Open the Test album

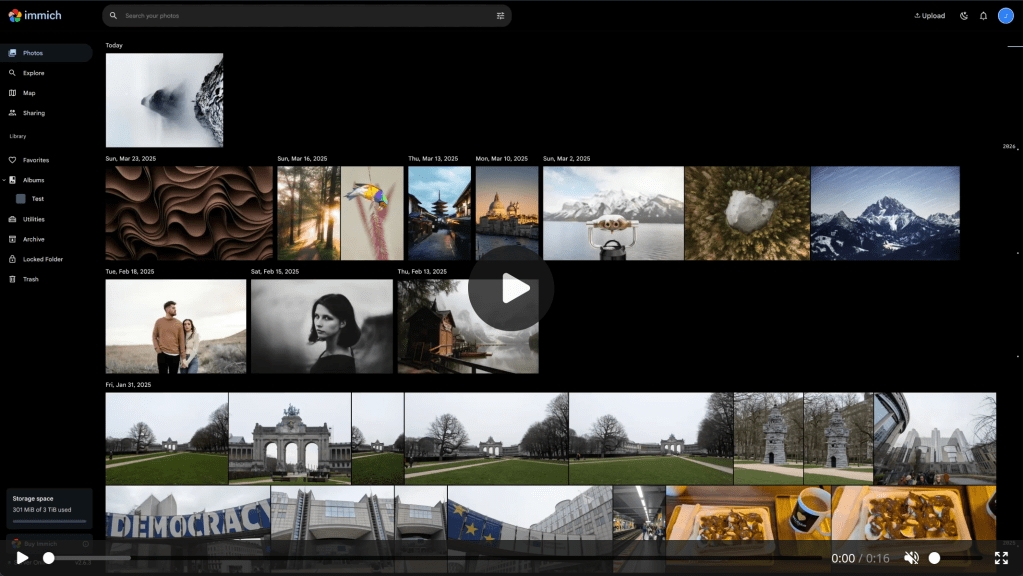click(x=37, y=199)
